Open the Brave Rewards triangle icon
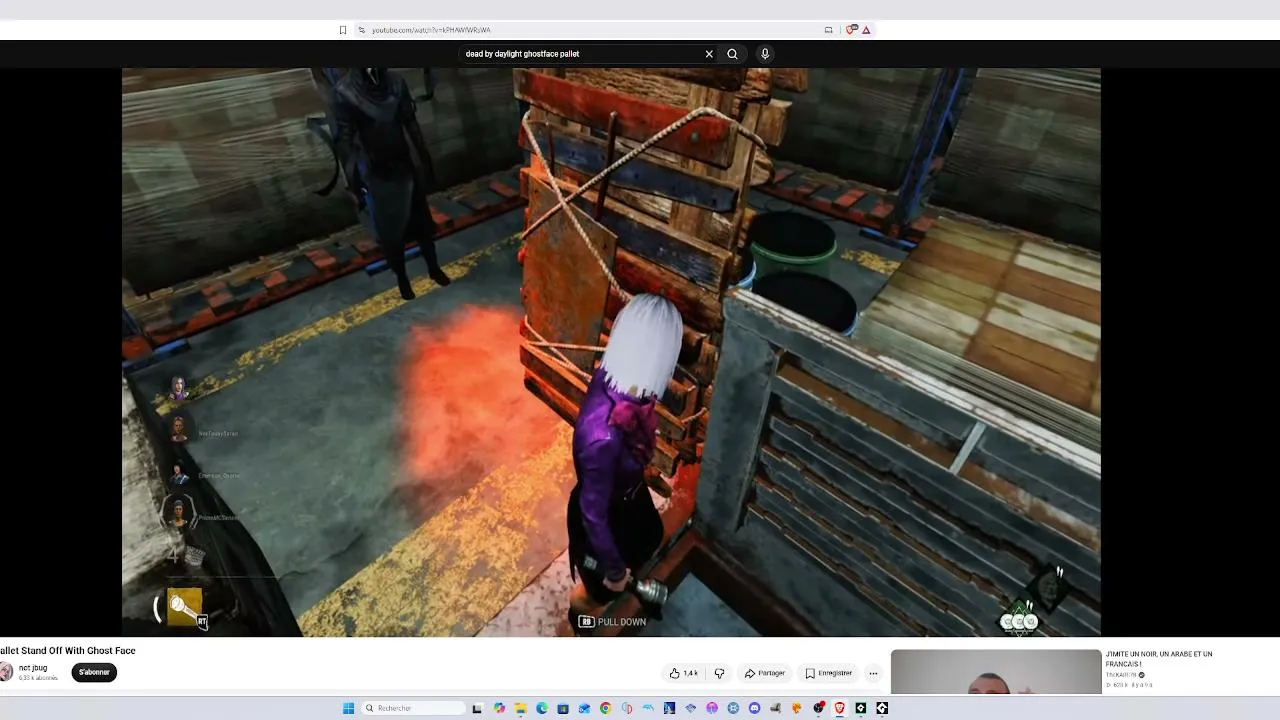This screenshot has width=1280, height=720. click(x=866, y=30)
